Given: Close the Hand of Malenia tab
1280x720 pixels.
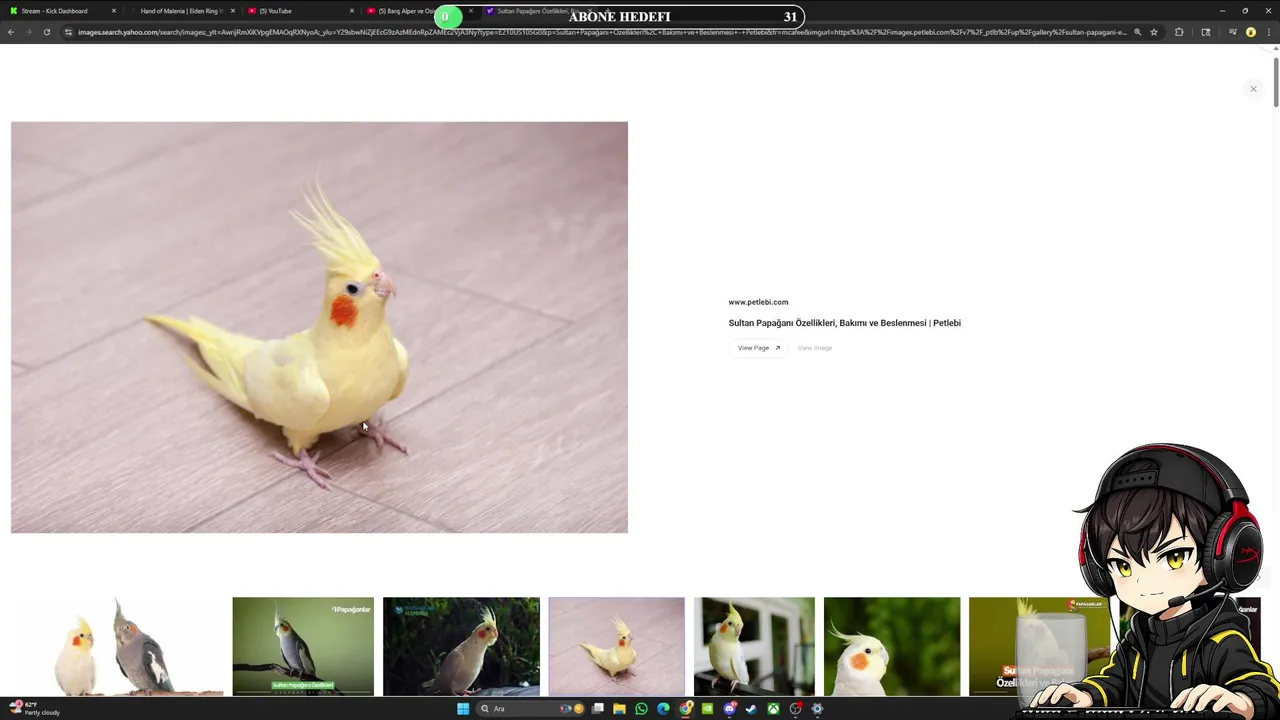Looking at the screenshot, I should coord(233,11).
